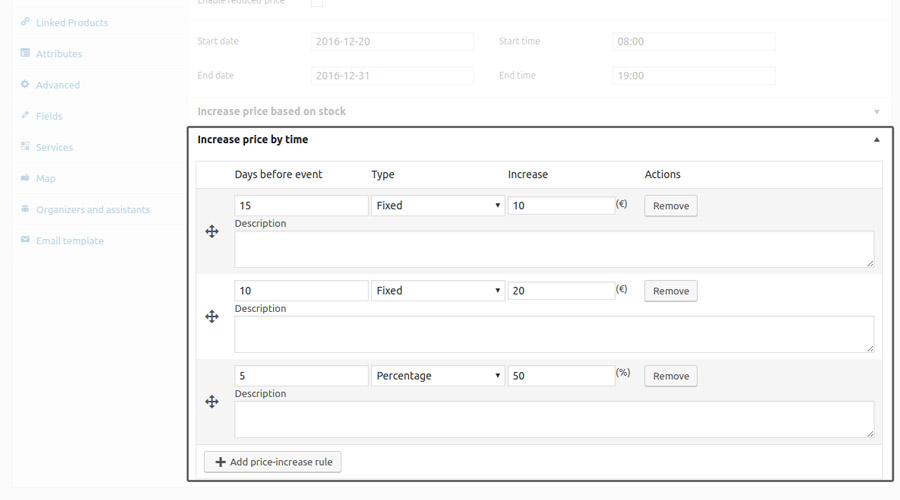
Task: Open the Services tab in sidebar
Action: [54, 147]
